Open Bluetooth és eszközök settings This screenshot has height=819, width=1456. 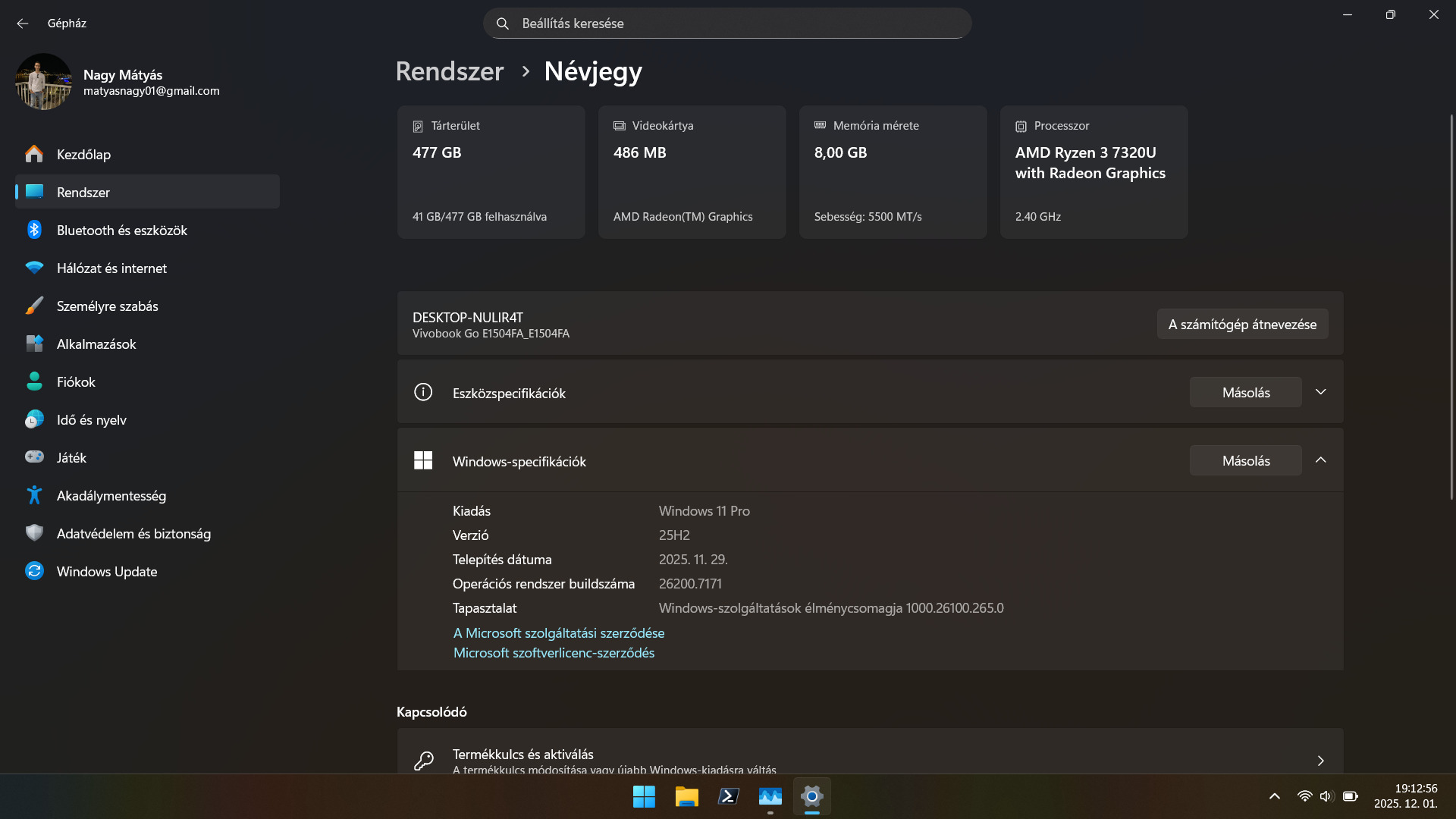point(121,231)
